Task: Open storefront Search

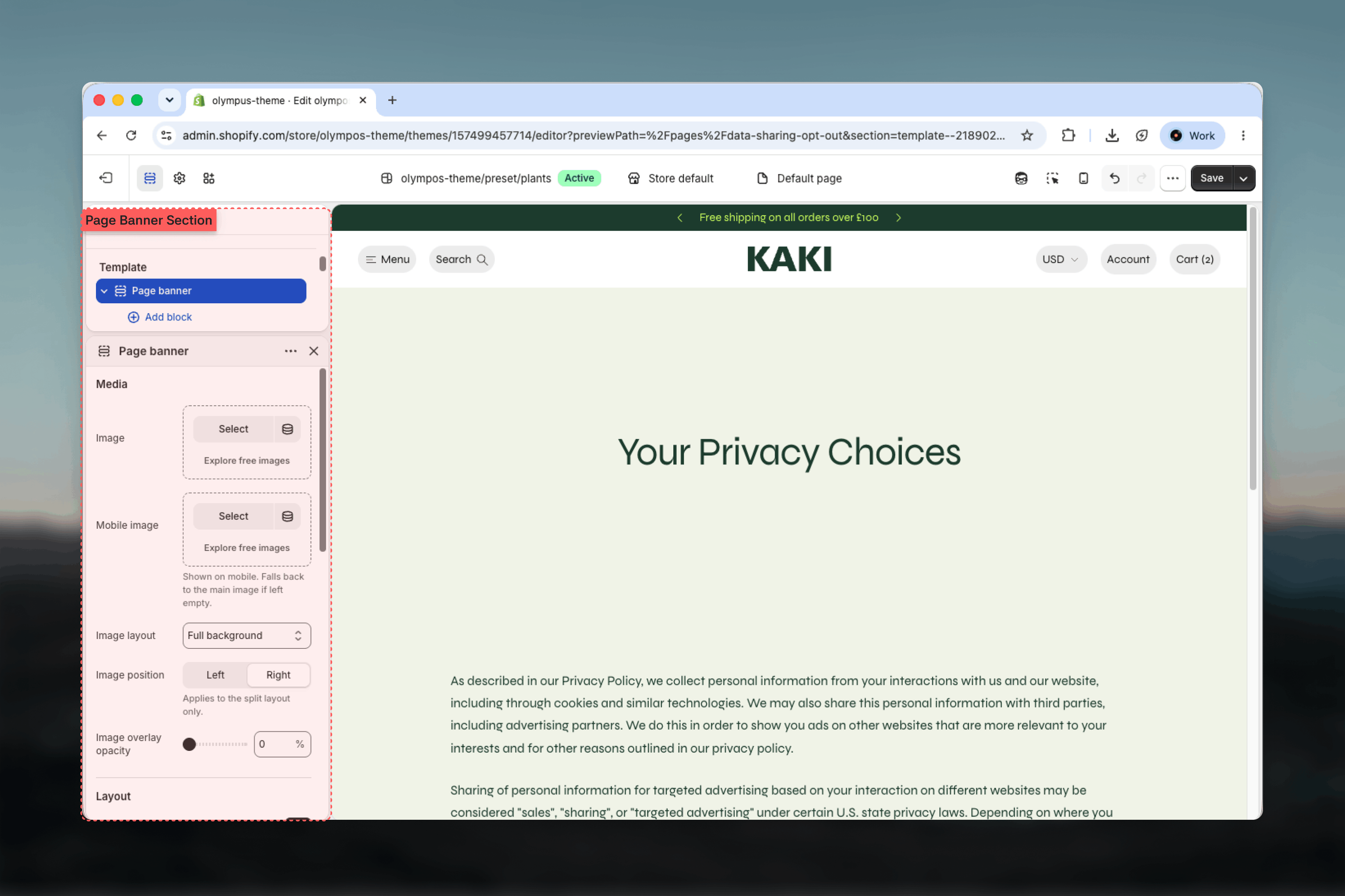Action: point(461,259)
